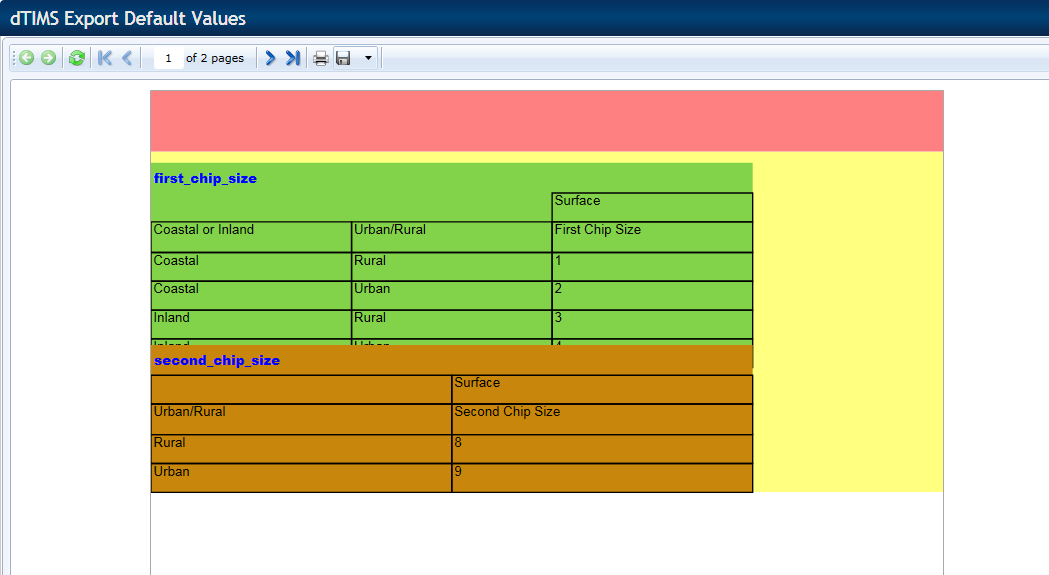Click the save/export disk icon
Image resolution: width=1049 pixels, height=575 pixels.
pyautogui.click(x=343, y=58)
